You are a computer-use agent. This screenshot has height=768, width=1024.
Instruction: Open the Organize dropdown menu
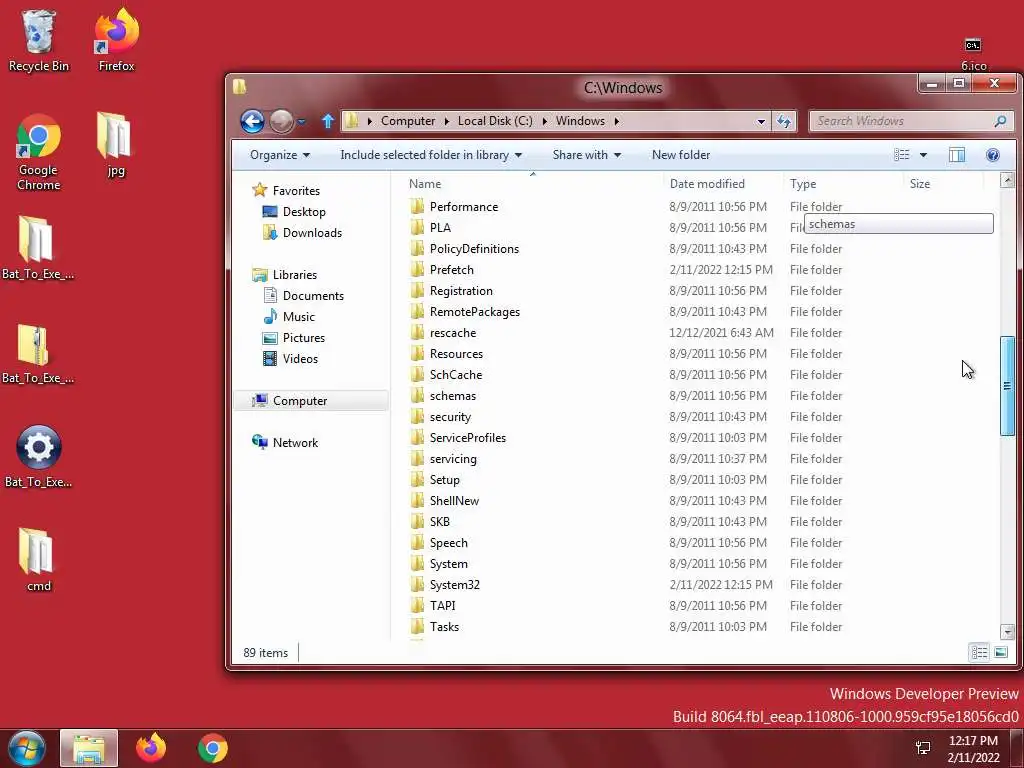point(280,155)
